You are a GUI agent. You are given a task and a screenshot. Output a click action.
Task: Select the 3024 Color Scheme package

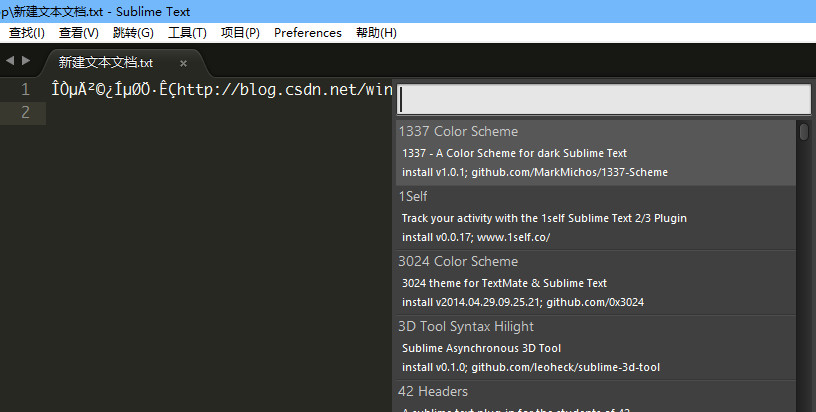596,282
